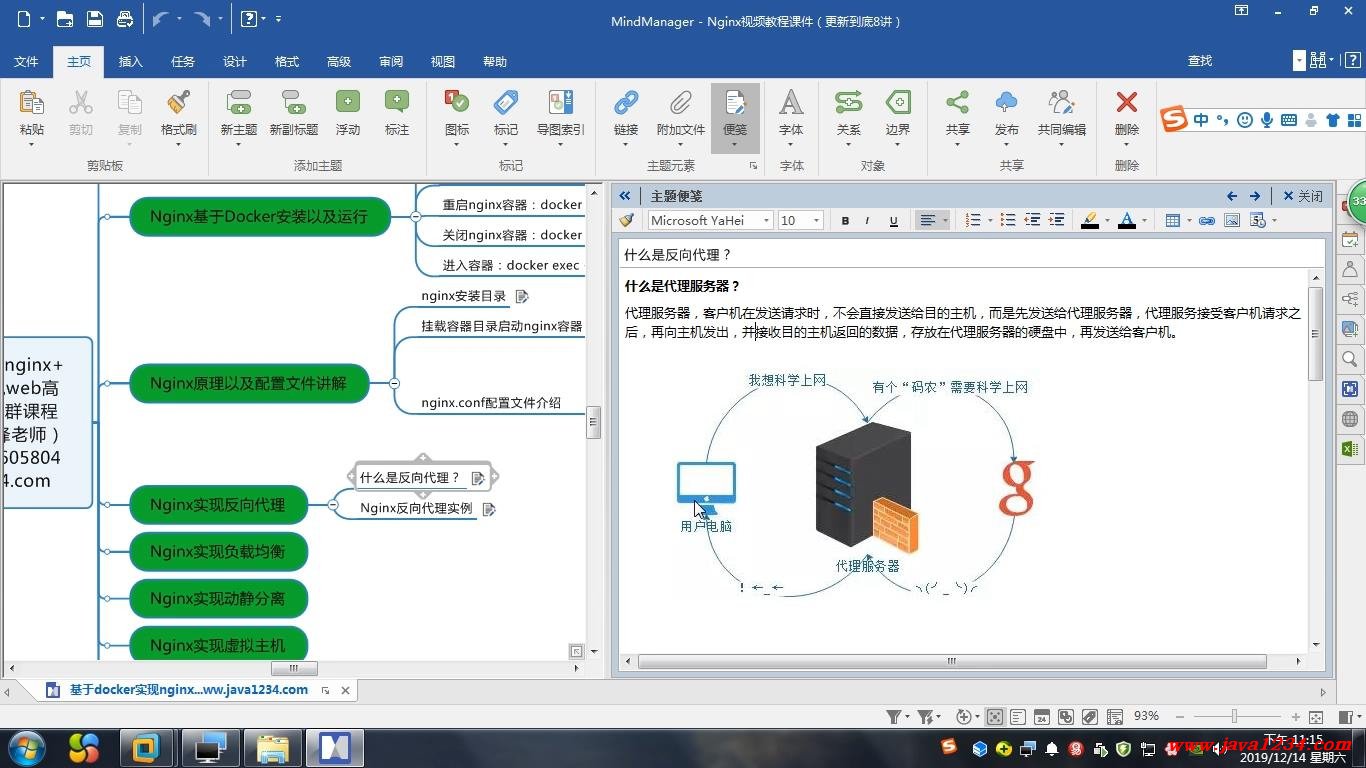Toggle numbered list in notes toolbar
Viewport: 1366px width, 768px height.
pyautogui.click(x=972, y=220)
